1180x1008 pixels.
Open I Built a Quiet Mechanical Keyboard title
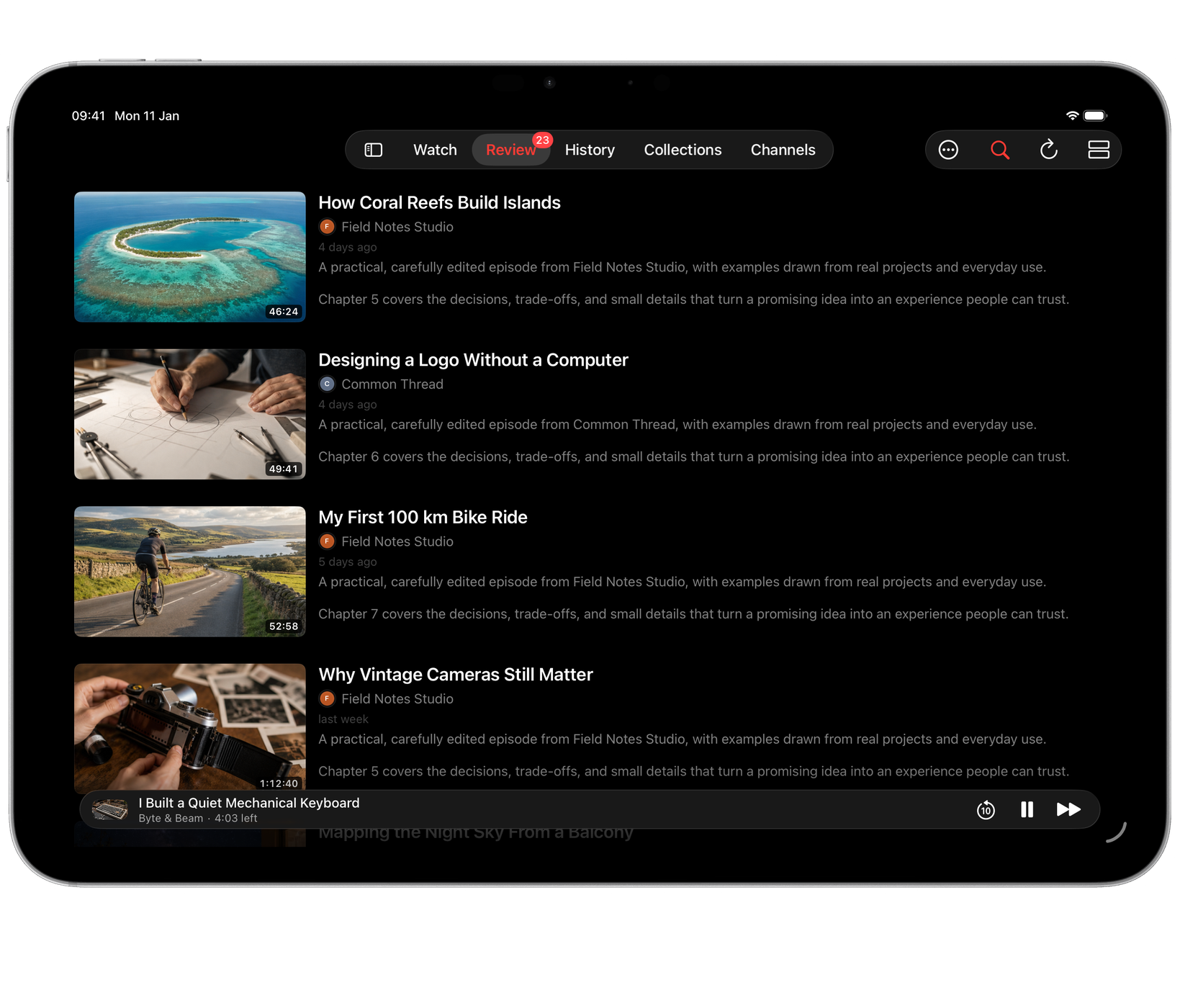pyautogui.click(x=249, y=803)
